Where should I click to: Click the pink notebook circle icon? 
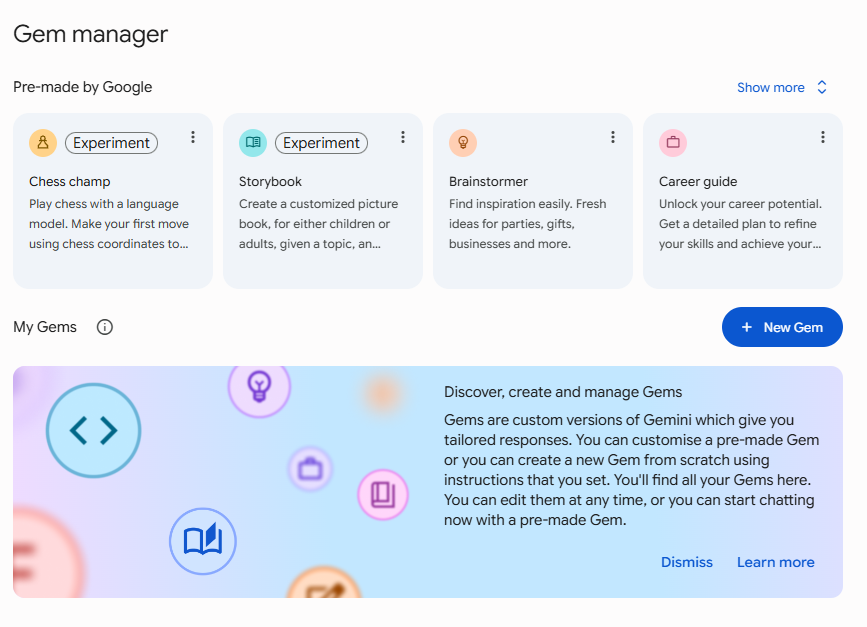point(383,494)
